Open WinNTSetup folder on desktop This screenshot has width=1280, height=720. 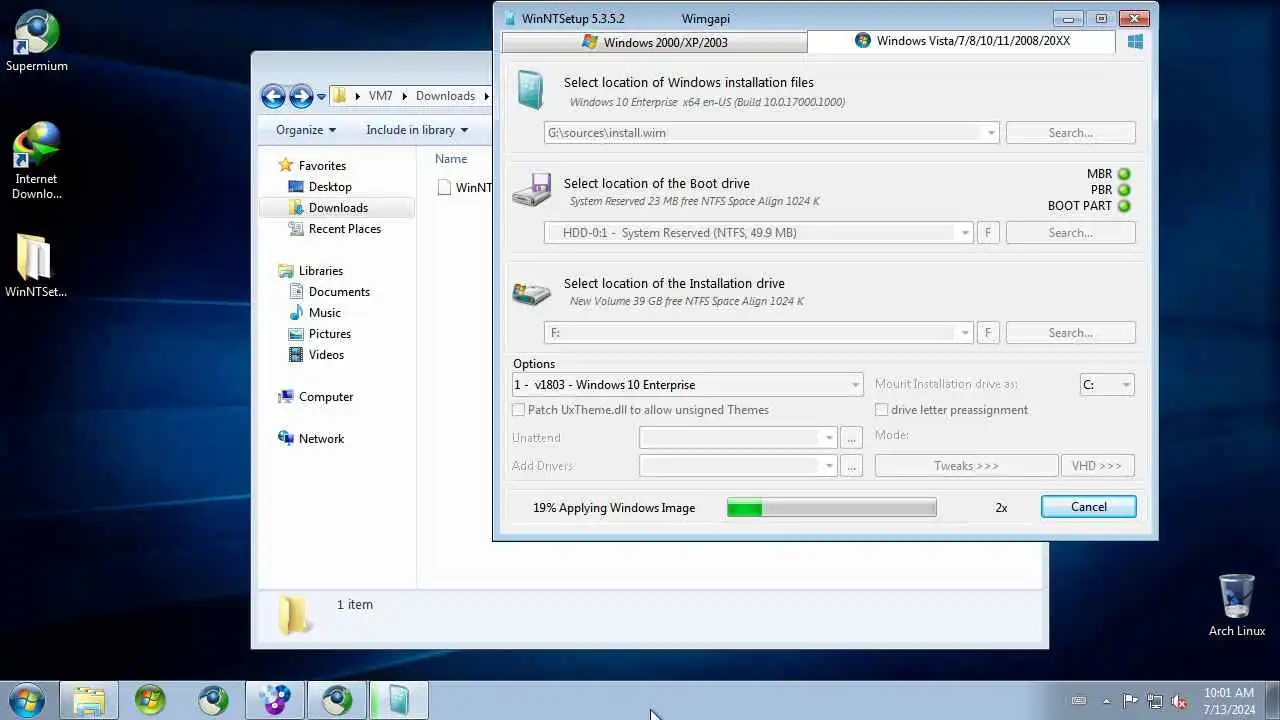point(36,266)
